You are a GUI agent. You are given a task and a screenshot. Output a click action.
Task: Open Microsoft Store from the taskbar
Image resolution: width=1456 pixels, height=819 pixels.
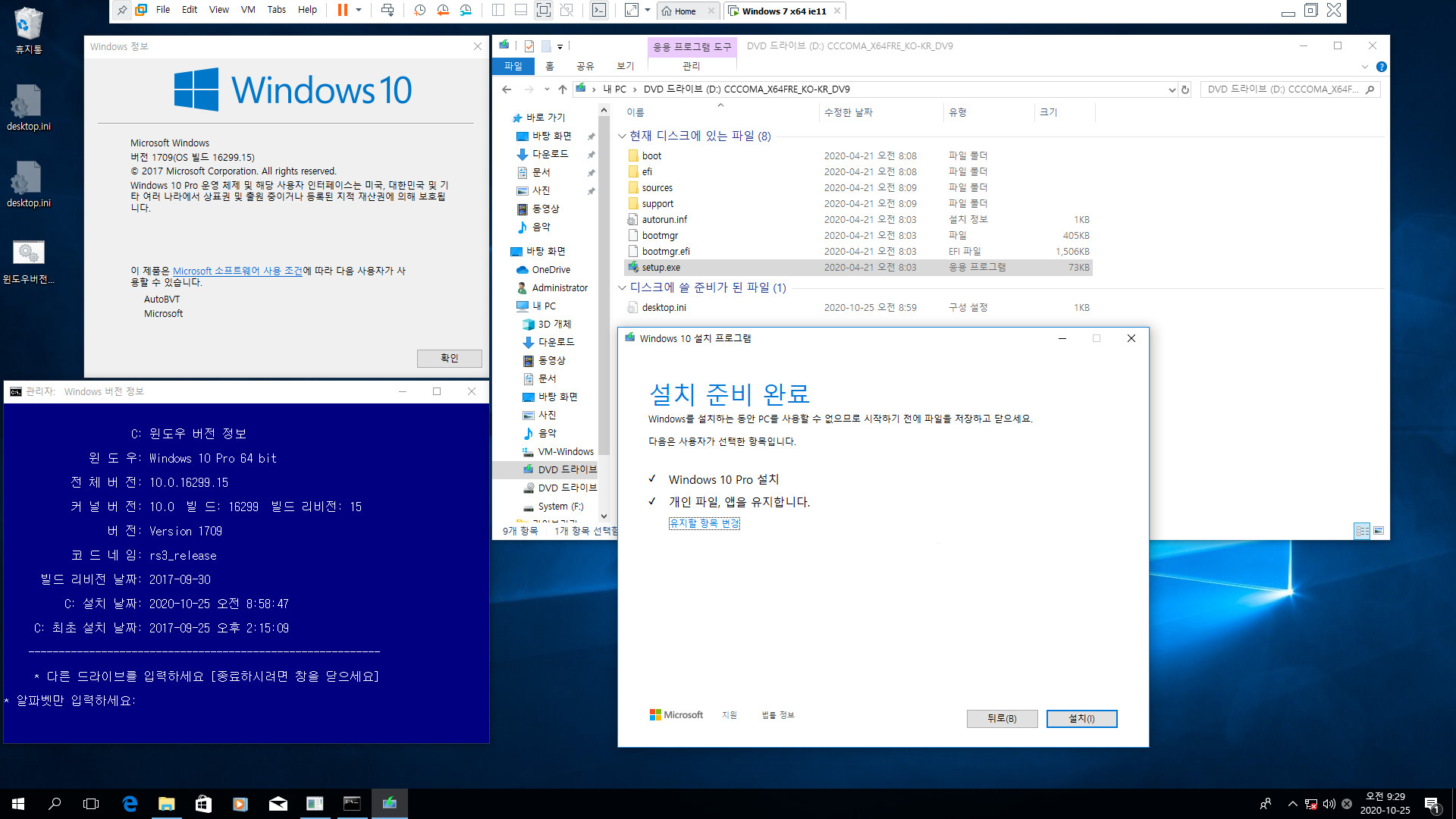pos(203,804)
